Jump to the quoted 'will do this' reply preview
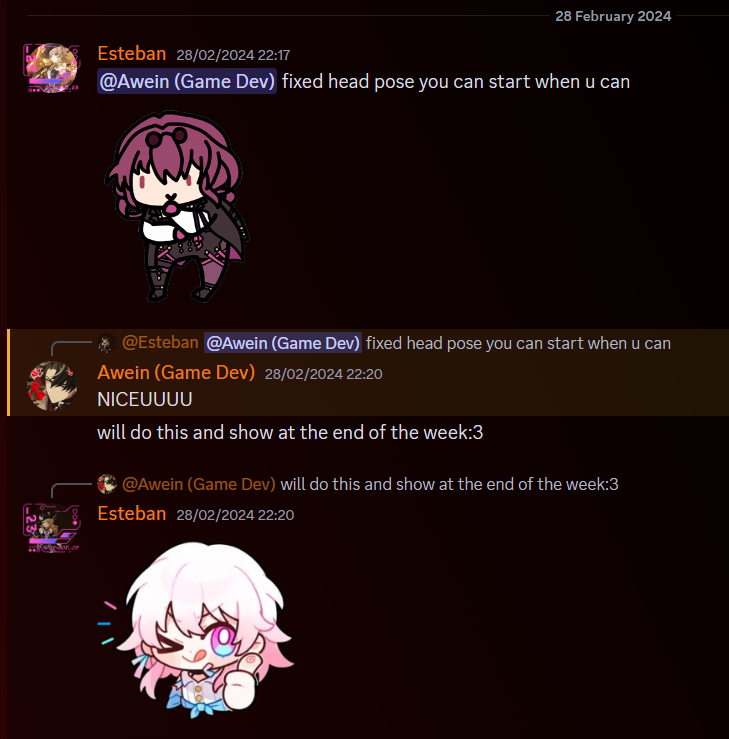 pyautogui.click(x=449, y=484)
